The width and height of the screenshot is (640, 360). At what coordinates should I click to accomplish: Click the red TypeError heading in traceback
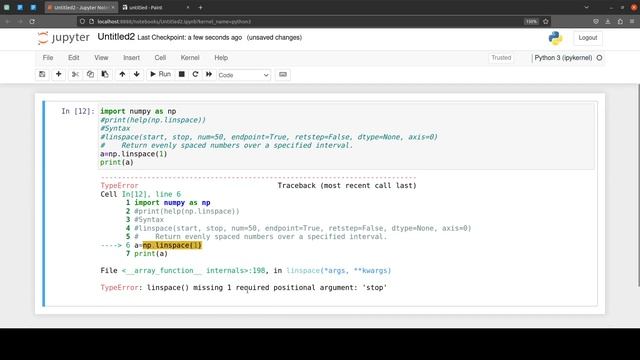[119, 185]
